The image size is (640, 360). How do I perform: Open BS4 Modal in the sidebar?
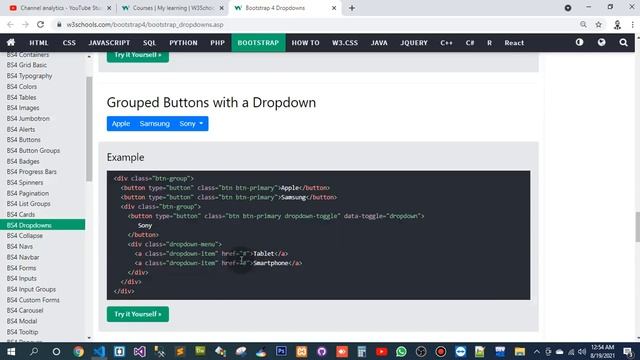click(22, 321)
